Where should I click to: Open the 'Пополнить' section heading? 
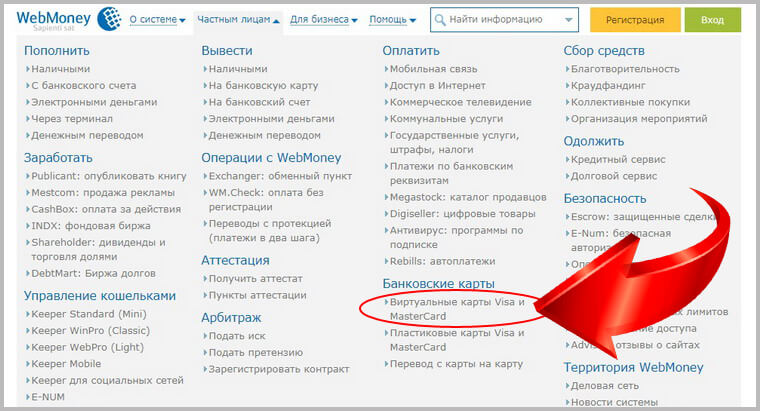pos(57,50)
